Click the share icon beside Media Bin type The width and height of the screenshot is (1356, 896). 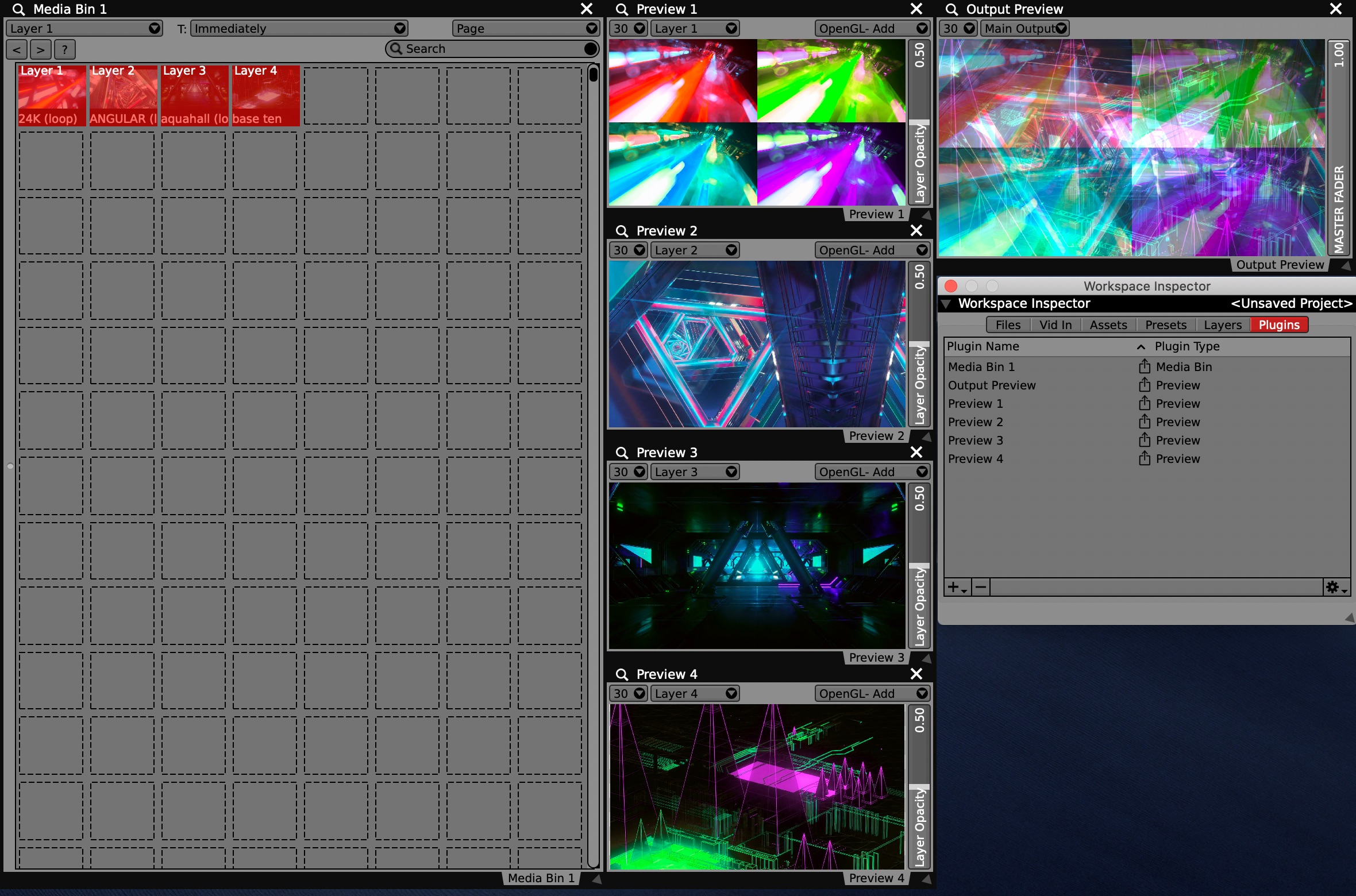coord(1145,366)
